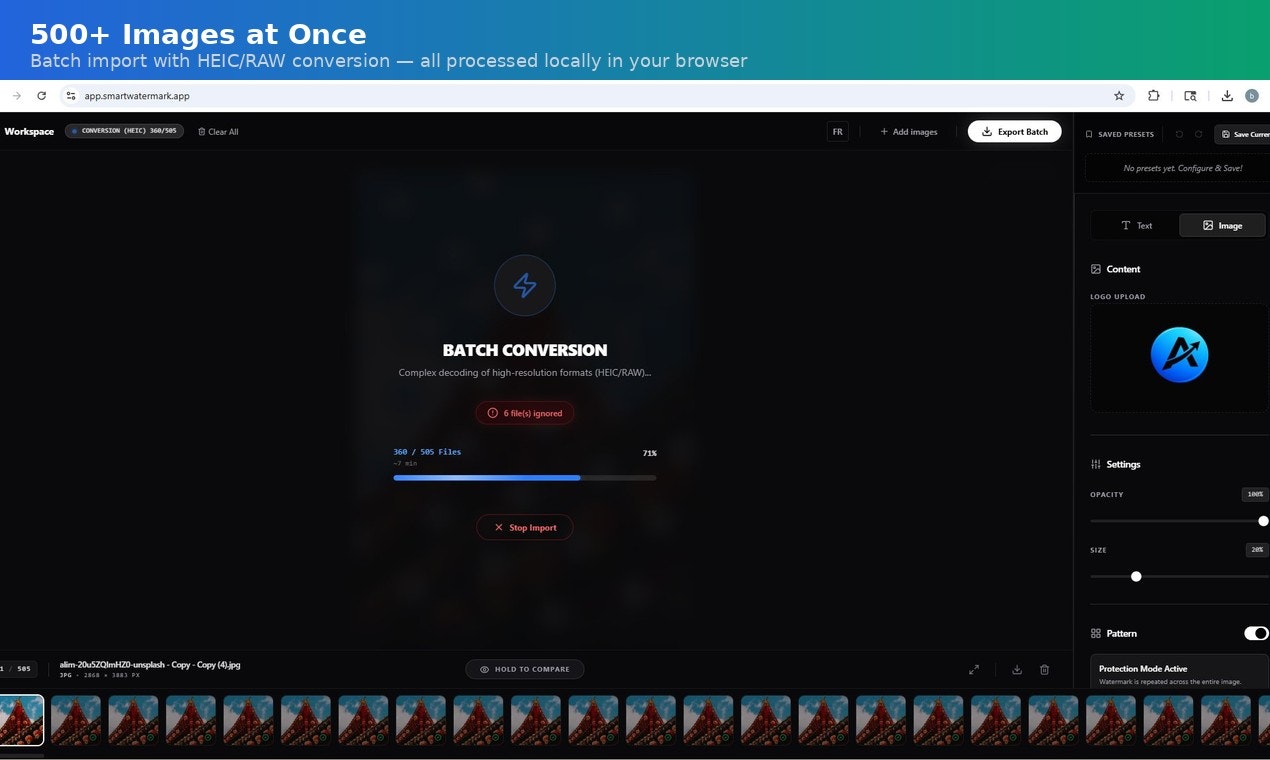Image resolution: width=1270 pixels, height=760 pixels.
Task: Click the 6 file(s) ignored warning badge
Action: pos(525,413)
